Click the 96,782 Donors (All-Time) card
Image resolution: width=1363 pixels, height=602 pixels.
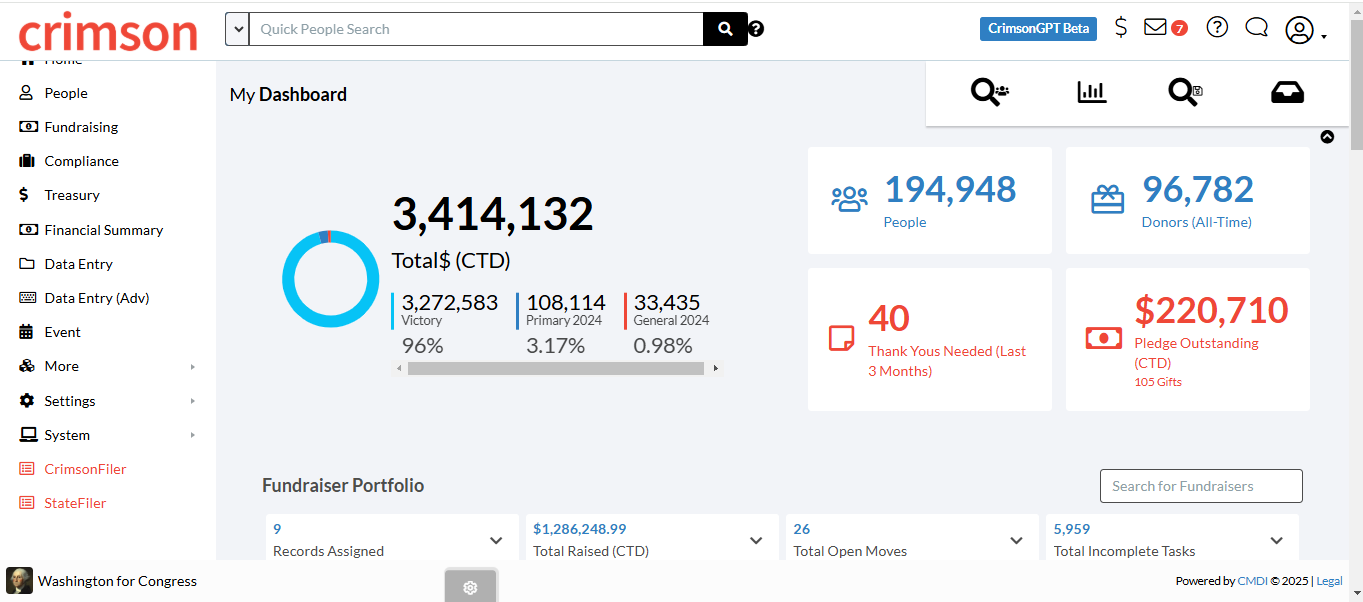click(x=1188, y=201)
